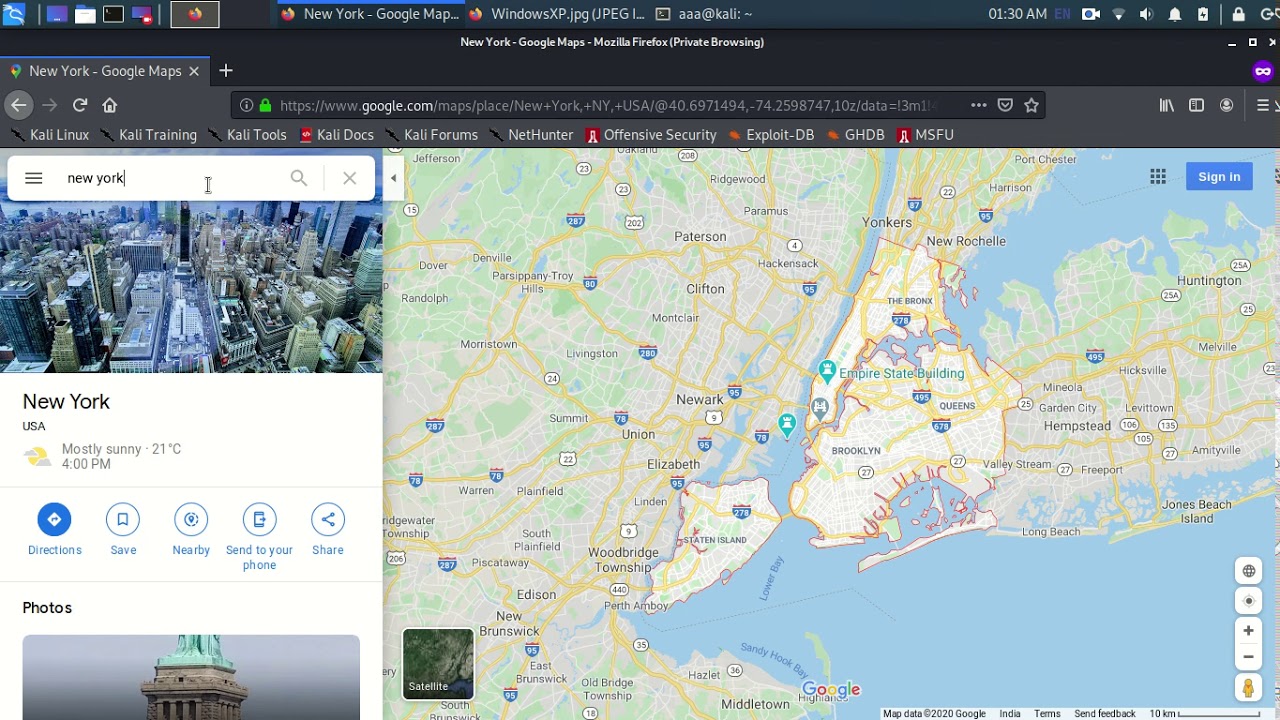Switch to New York taskbar window
This screenshot has height=720, width=1280.
[x=370, y=14]
